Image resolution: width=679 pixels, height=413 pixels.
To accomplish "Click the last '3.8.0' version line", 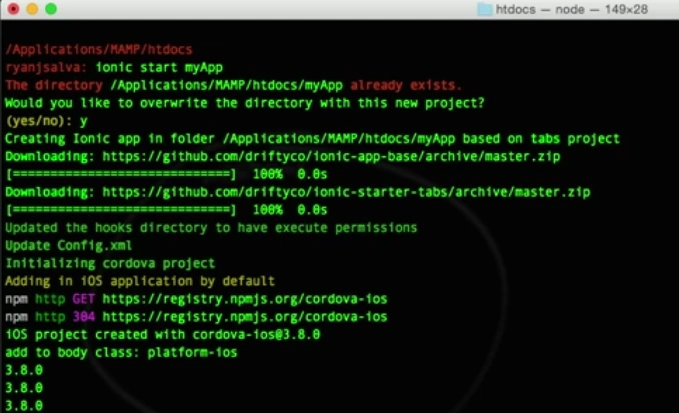I will click(24, 406).
